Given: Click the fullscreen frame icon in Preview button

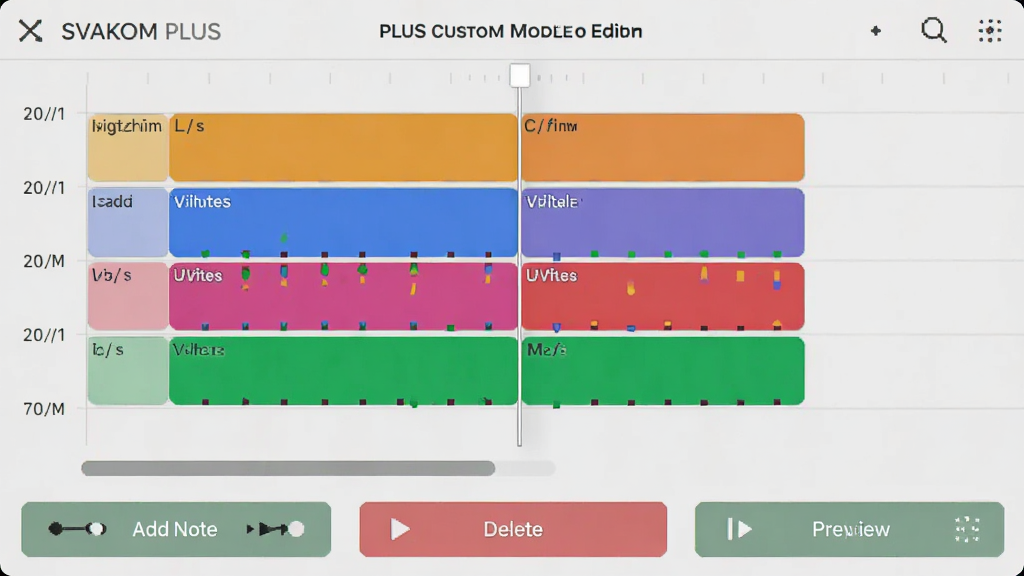Looking at the screenshot, I should 967,529.
